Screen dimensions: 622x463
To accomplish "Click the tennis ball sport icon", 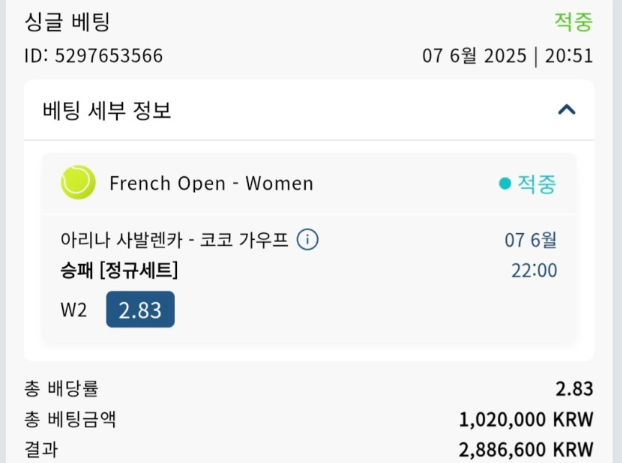I will point(78,182).
